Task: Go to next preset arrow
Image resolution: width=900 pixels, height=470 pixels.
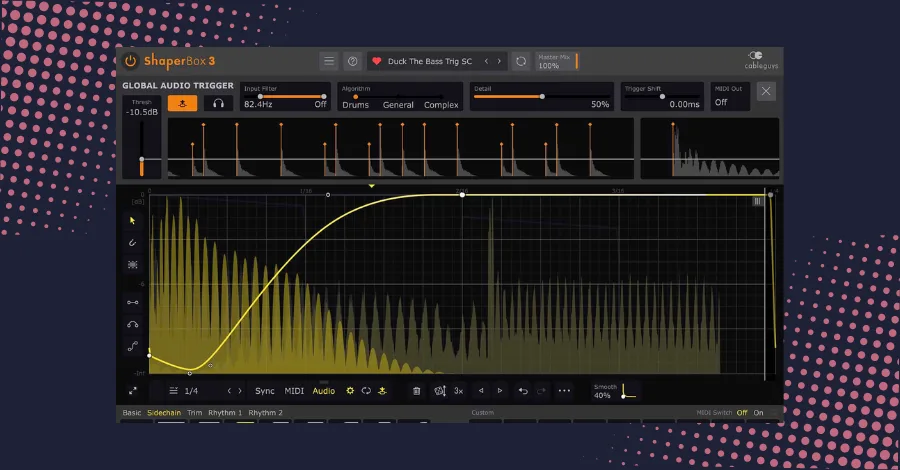Action: 499,61
